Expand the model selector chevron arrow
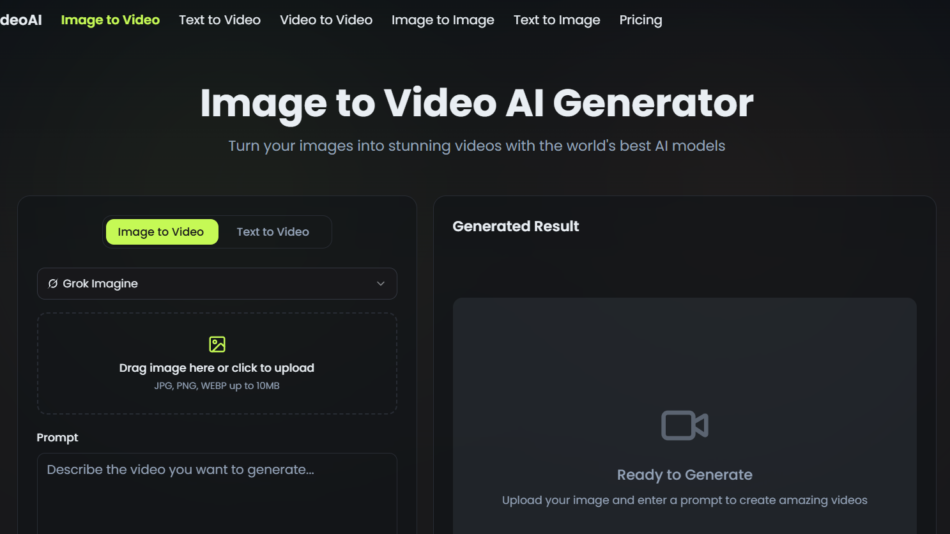The width and height of the screenshot is (950, 534). coord(380,284)
